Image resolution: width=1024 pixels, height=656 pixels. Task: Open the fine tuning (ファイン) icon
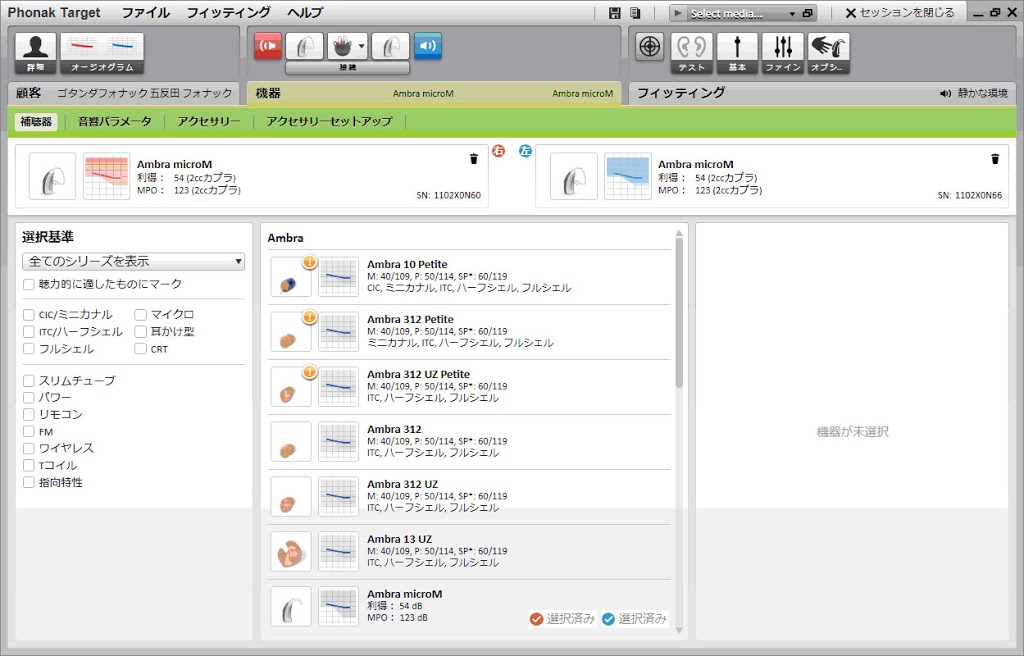tap(783, 53)
